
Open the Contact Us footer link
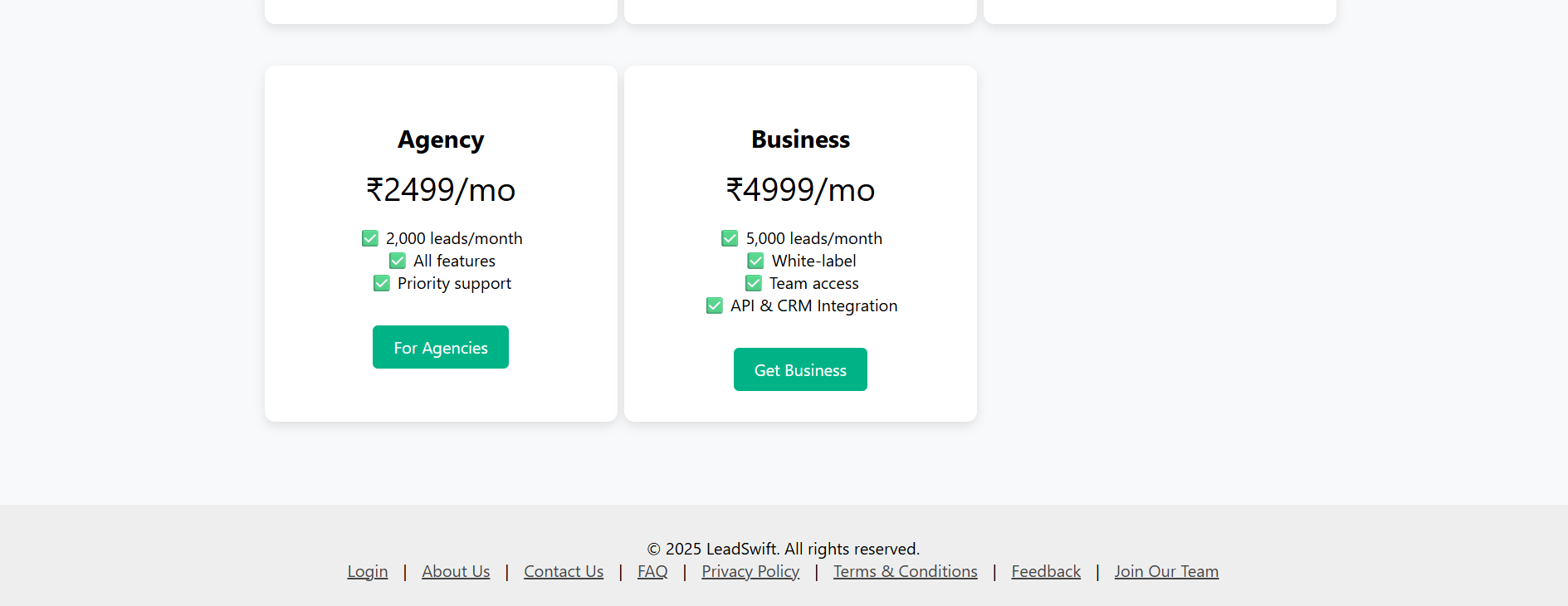click(x=564, y=571)
